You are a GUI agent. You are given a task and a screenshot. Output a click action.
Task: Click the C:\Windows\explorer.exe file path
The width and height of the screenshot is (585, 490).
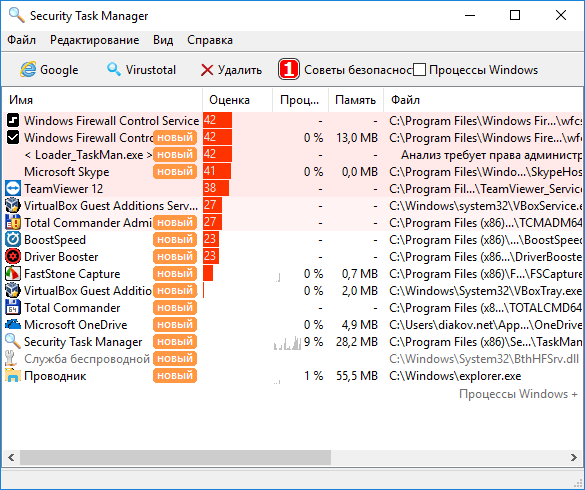pyautogui.click(x=455, y=376)
